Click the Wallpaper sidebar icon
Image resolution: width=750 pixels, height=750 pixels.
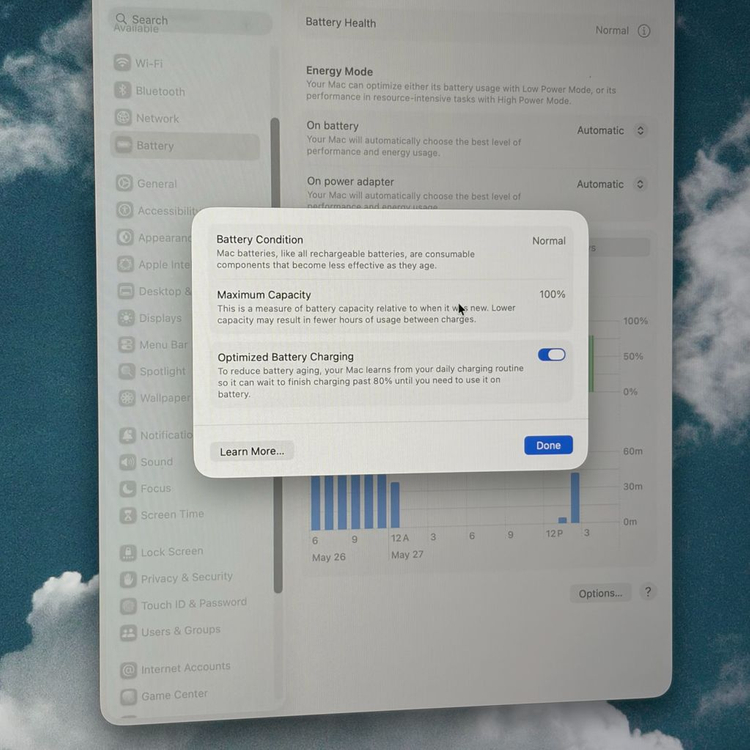coord(127,397)
